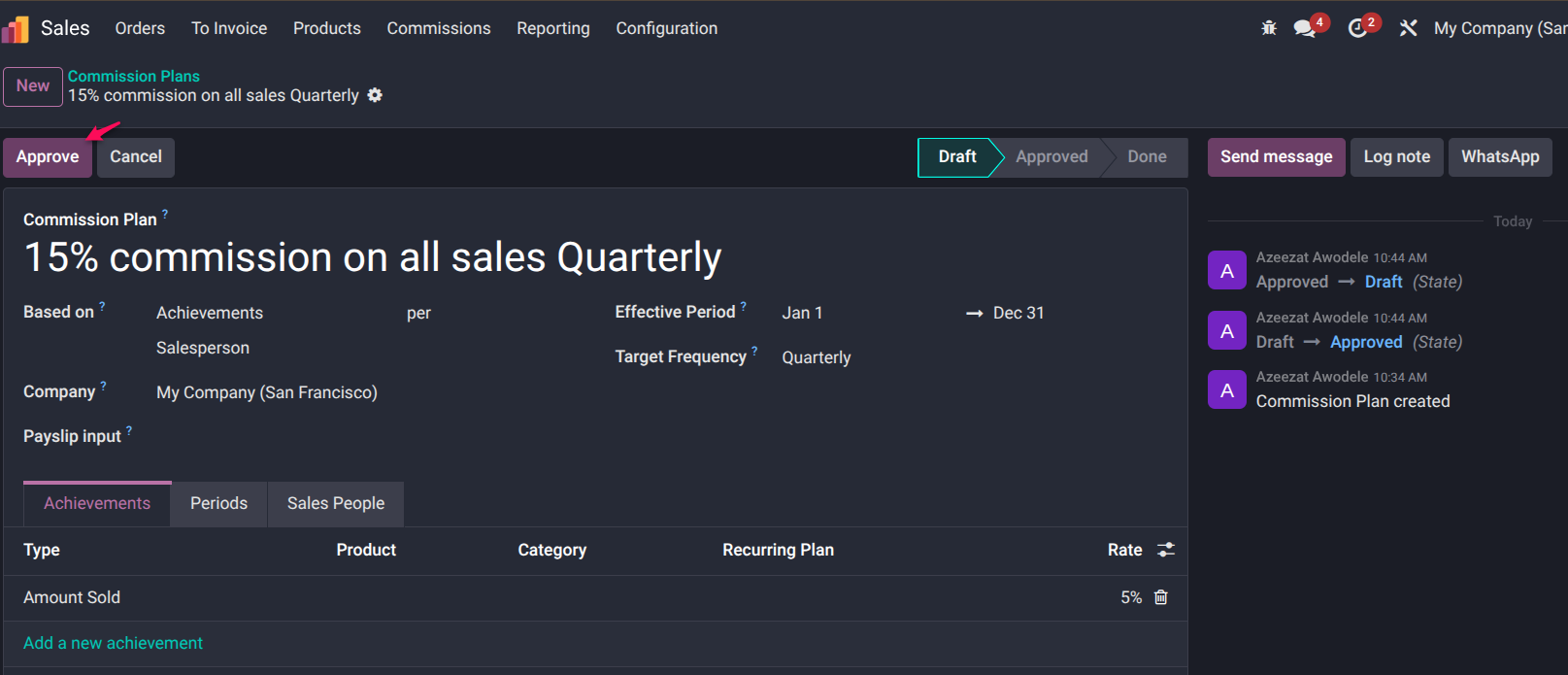This screenshot has width=1568, height=675.
Task: Edit the commission plan name field
Action: [x=373, y=258]
